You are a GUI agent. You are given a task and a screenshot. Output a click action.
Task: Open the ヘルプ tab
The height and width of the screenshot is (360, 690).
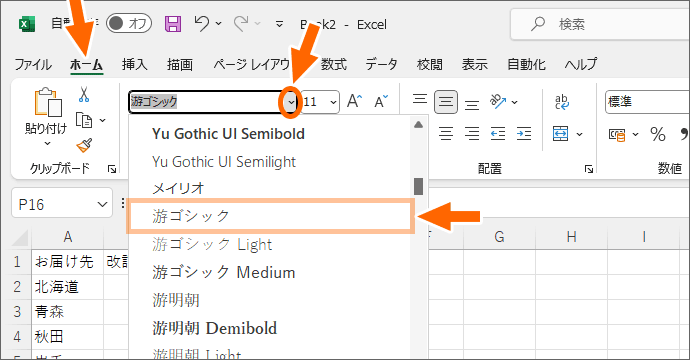coord(581,65)
